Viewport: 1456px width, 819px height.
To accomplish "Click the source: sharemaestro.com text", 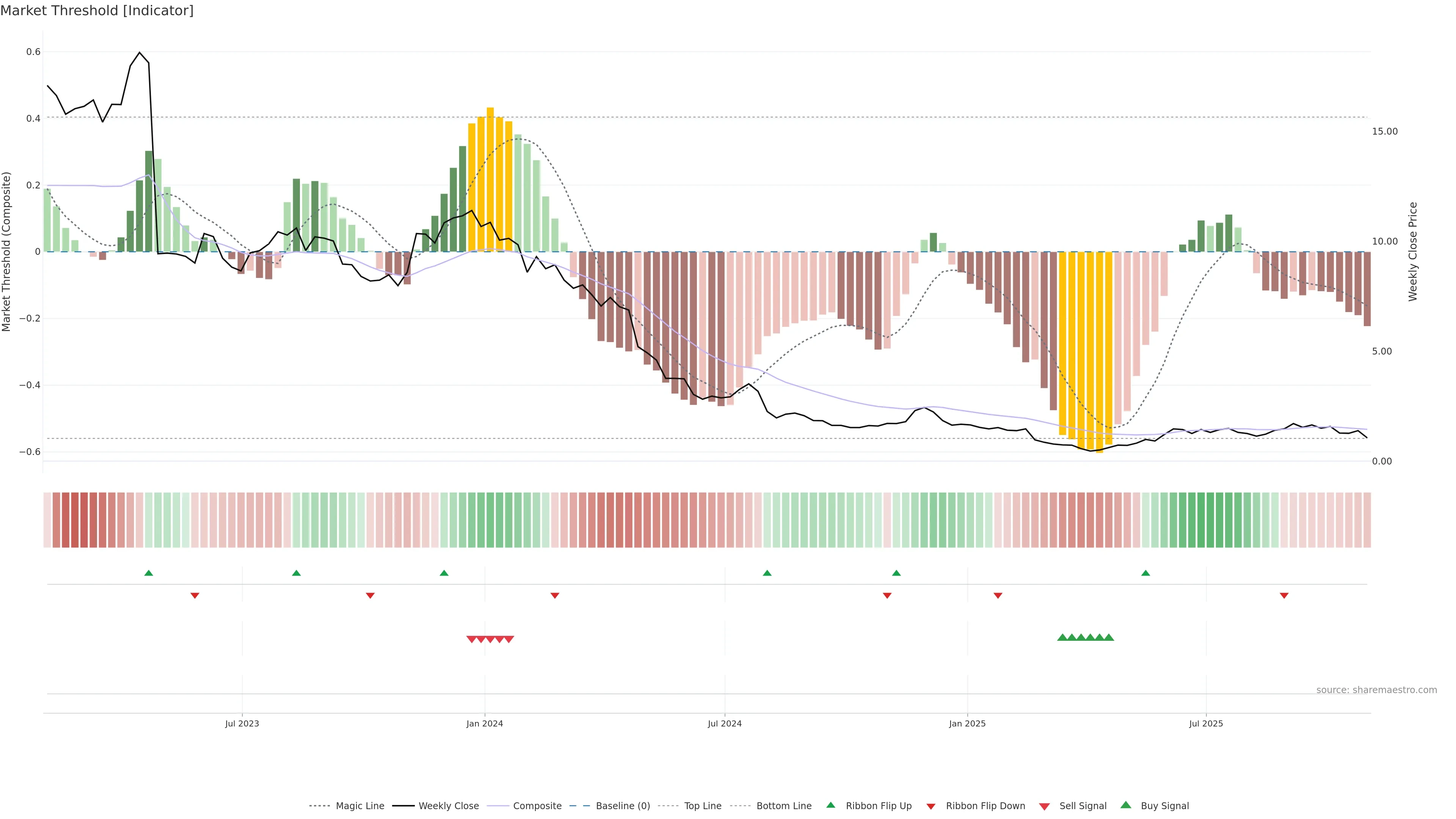I will point(1376,690).
